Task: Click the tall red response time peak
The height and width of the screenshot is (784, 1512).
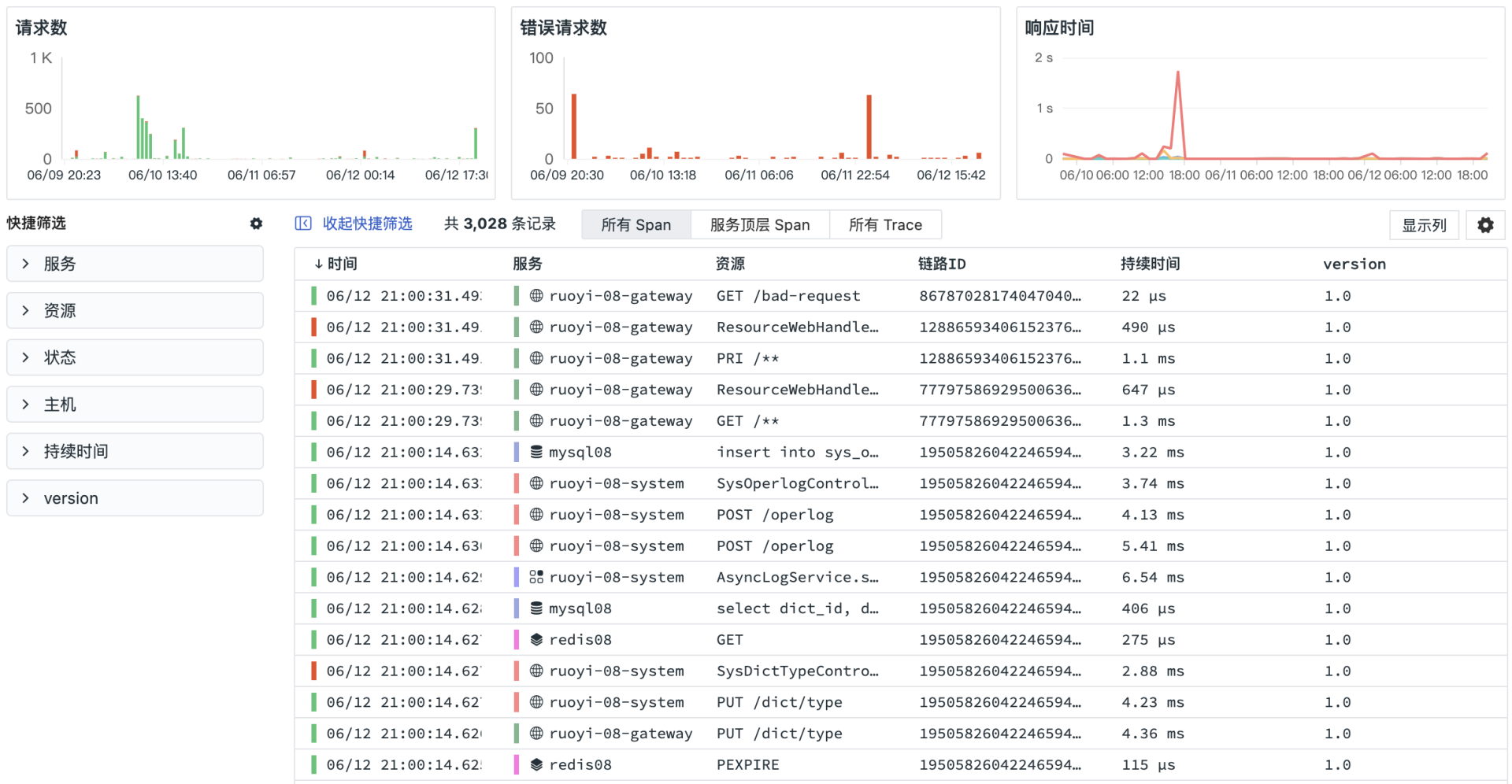Action: pyautogui.click(x=1177, y=74)
